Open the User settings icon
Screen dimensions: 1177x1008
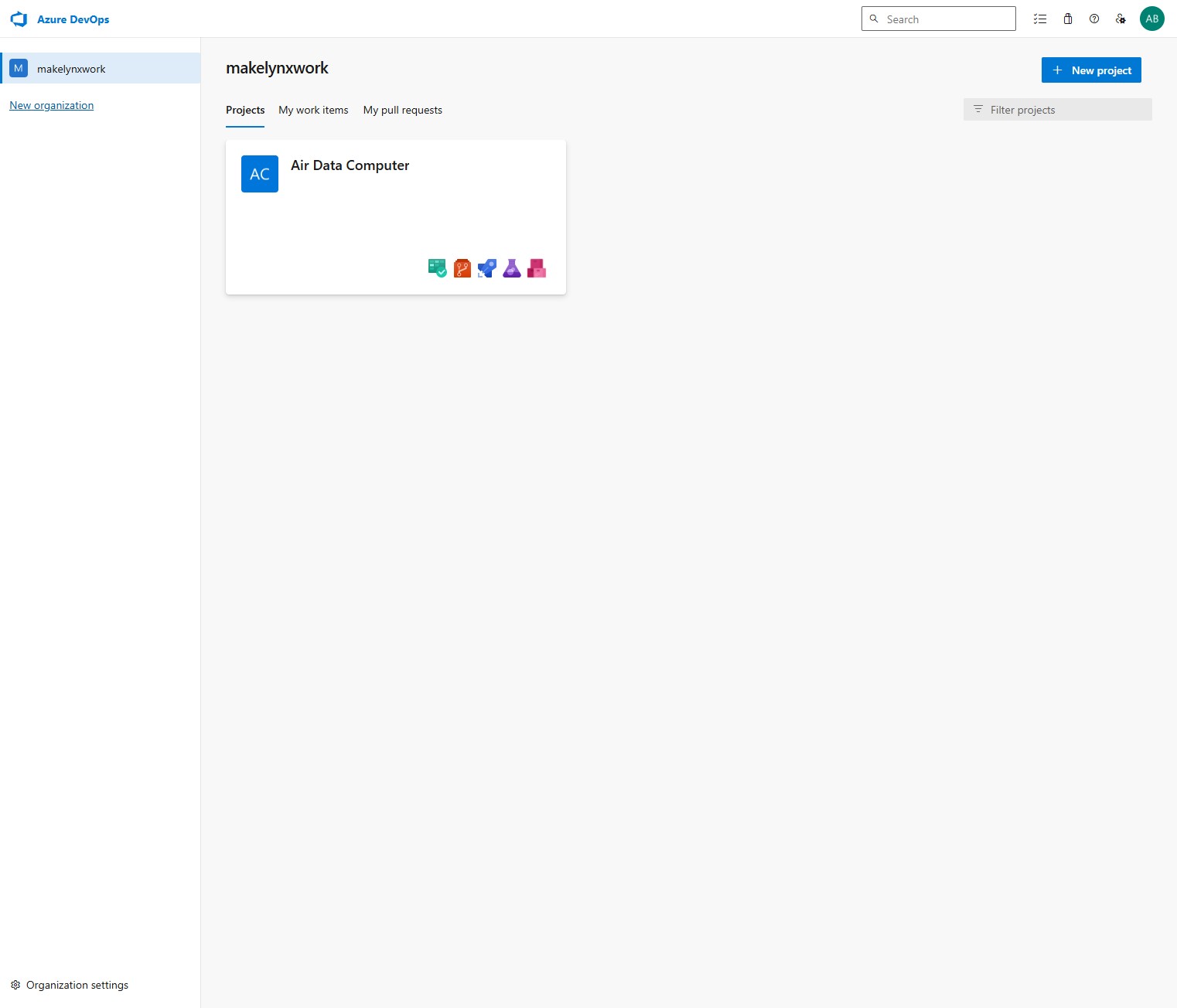pyautogui.click(x=1121, y=19)
